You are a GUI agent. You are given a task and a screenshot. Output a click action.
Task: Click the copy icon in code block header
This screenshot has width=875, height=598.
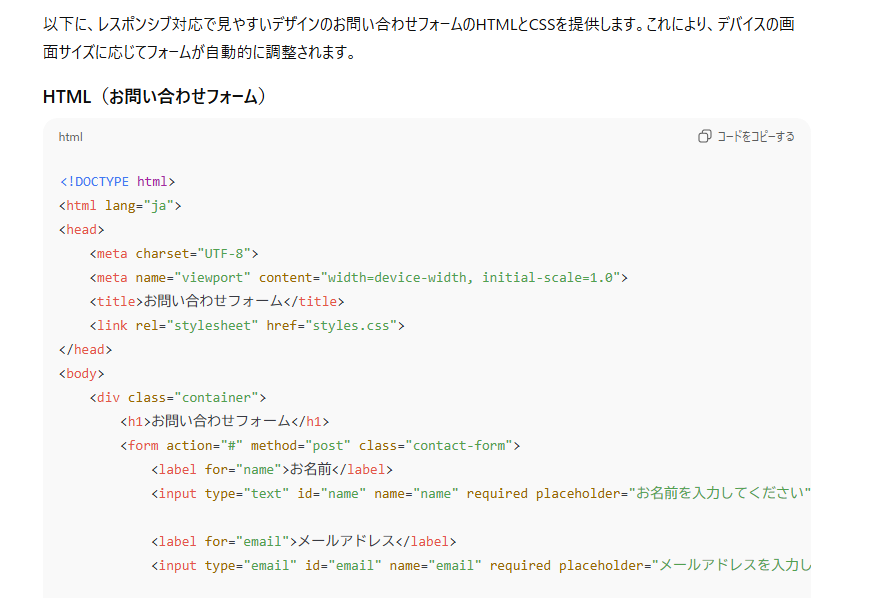(x=704, y=136)
